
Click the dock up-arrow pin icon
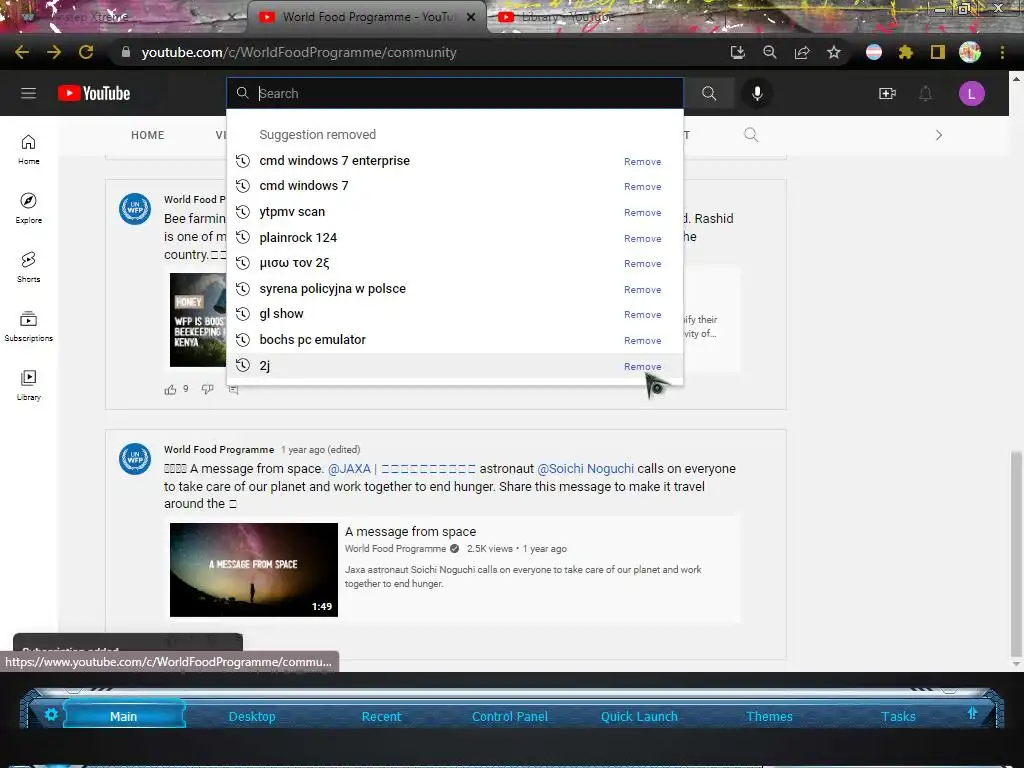[x=972, y=713]
